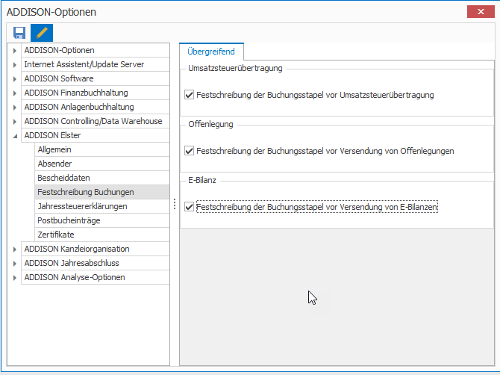Image resolution: width=500 pixels, height=375 pixels.
Task: Select ADDISON Kanzleiorganisation tree item
Action: [95, 249]
